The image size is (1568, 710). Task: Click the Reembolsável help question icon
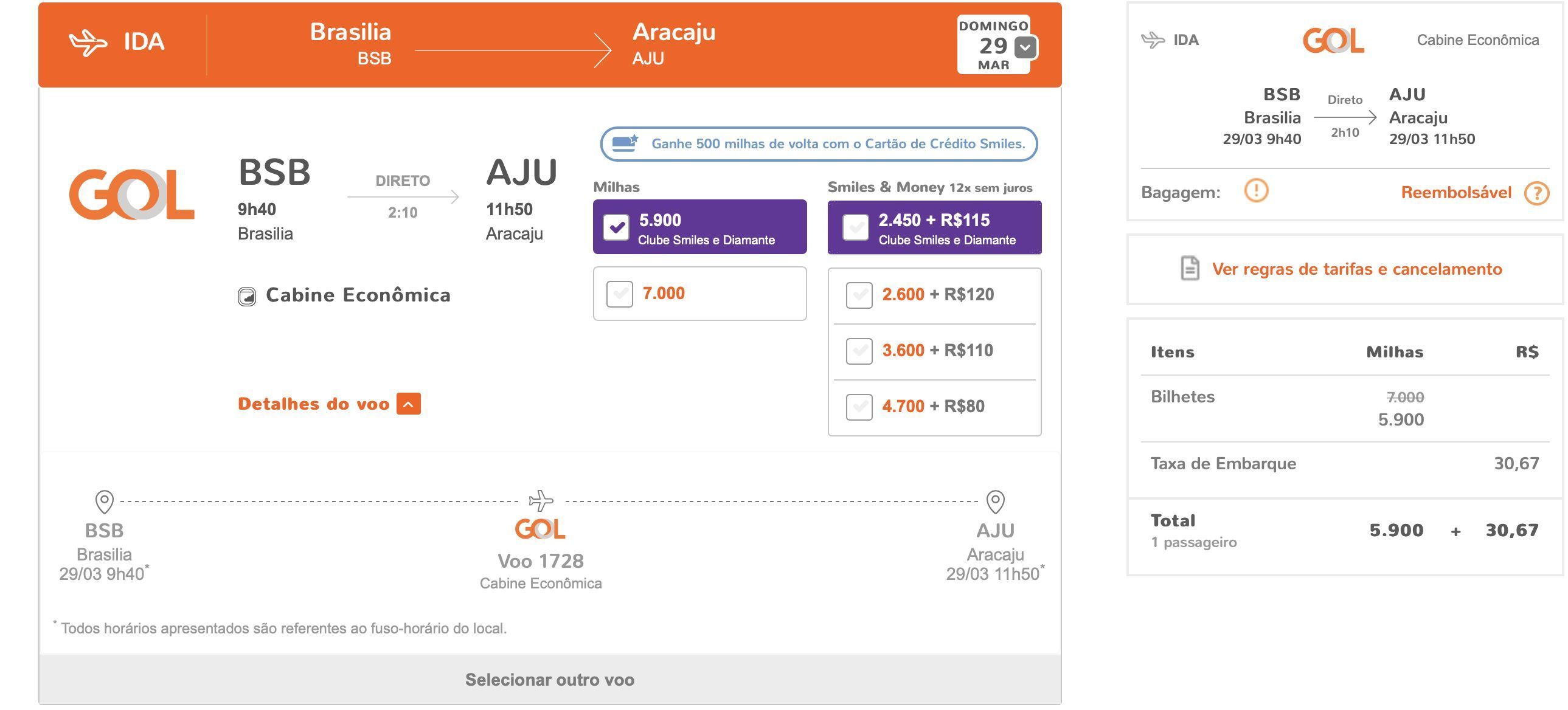1536,193
